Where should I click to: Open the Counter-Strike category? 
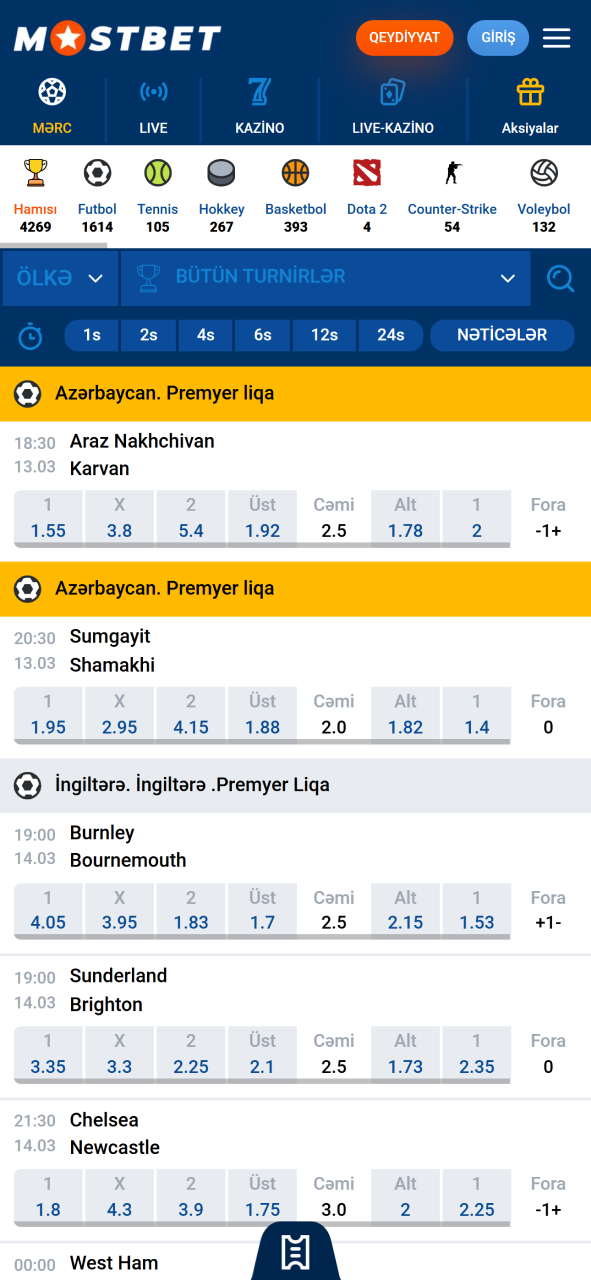[452, 172]
